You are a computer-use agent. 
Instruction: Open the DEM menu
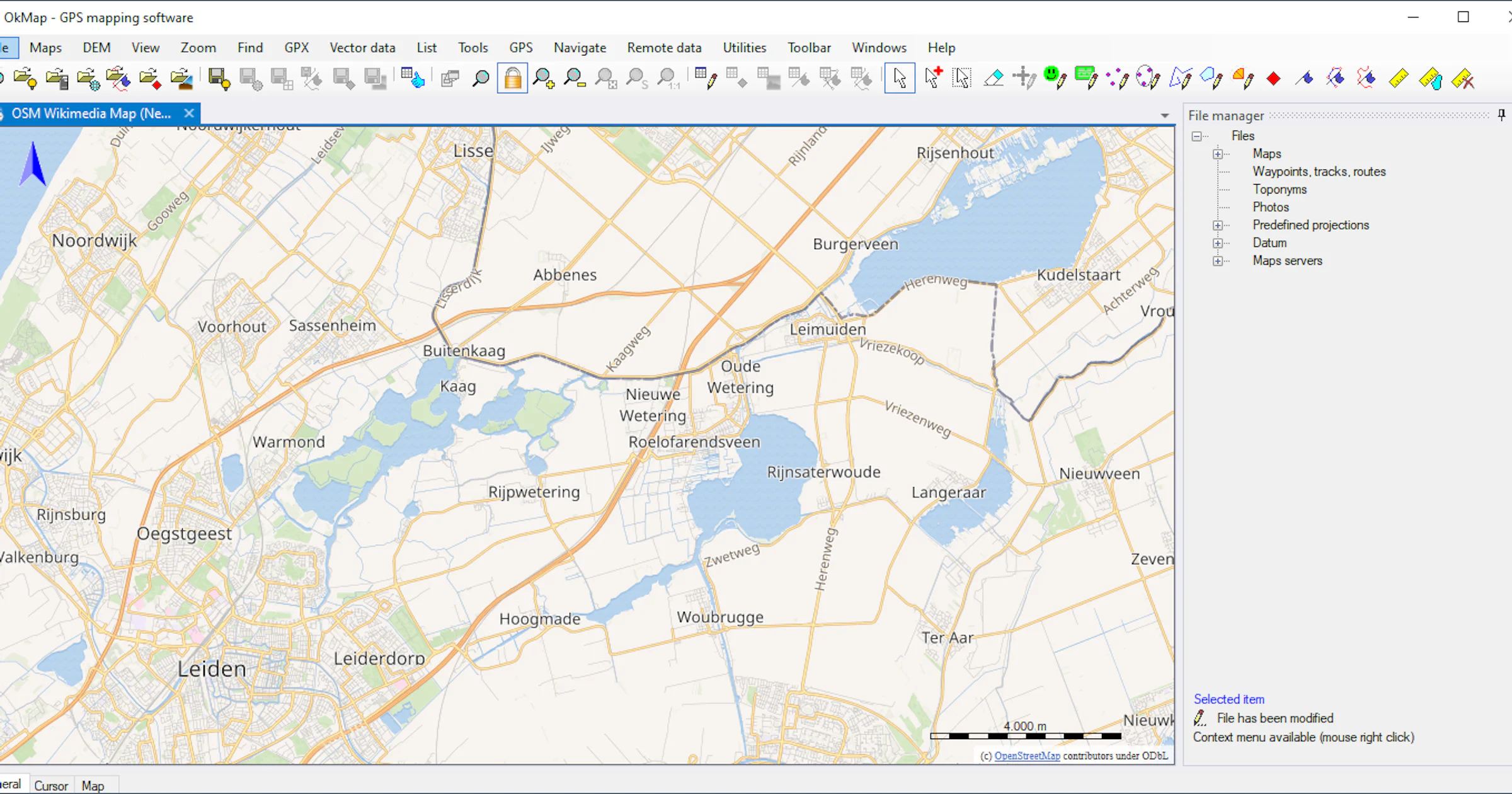pos(96,48)
